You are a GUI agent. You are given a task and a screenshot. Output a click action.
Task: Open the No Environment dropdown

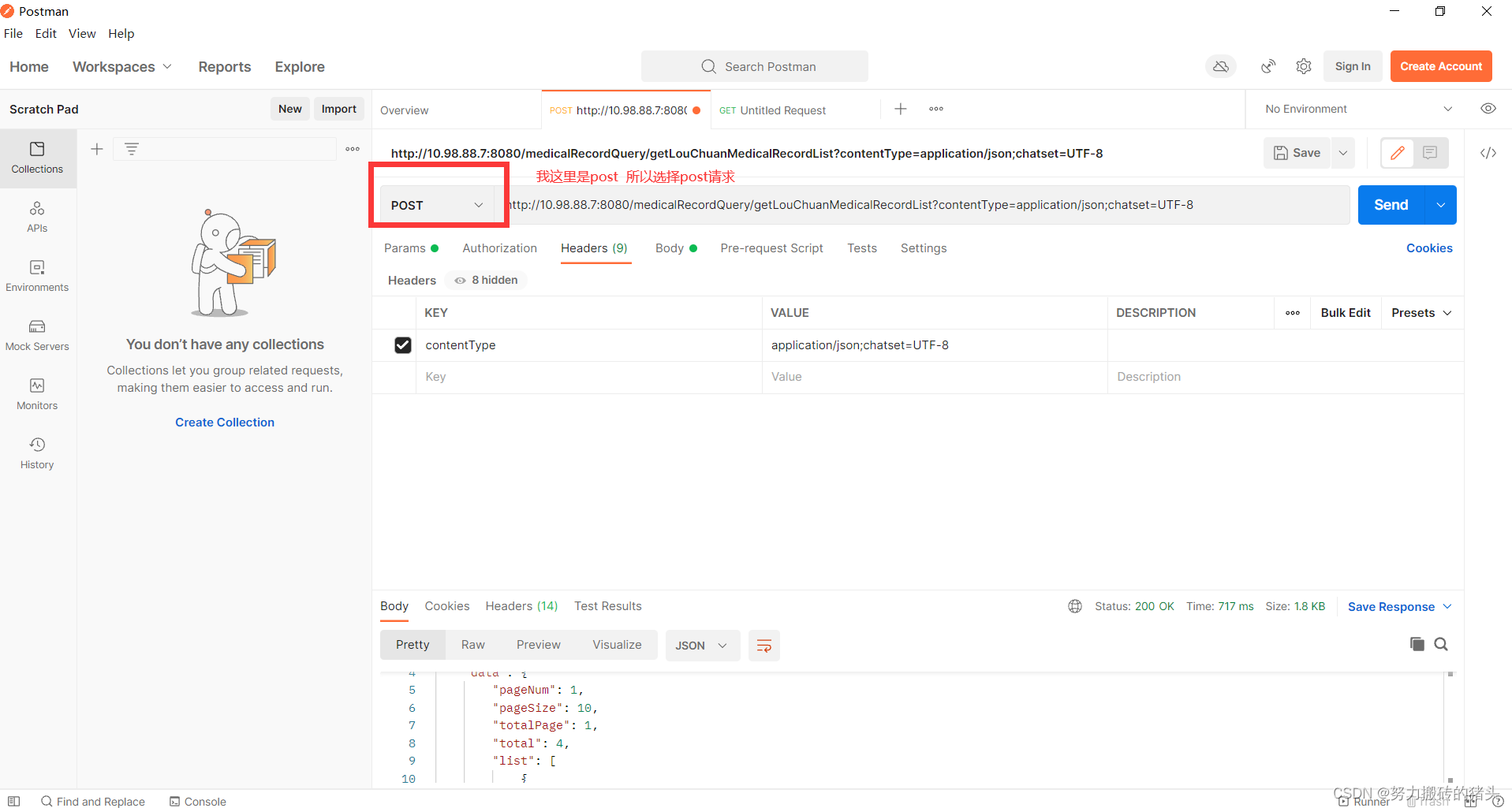click(1357, 109)
